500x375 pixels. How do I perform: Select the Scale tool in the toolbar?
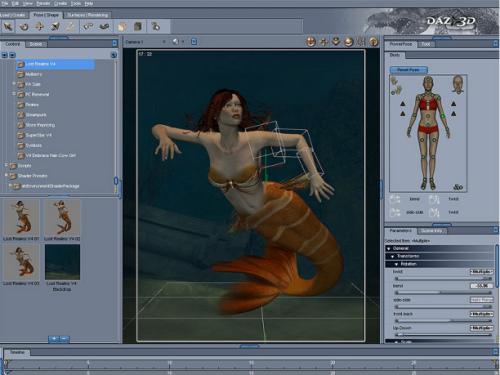[x=55, y=26]
